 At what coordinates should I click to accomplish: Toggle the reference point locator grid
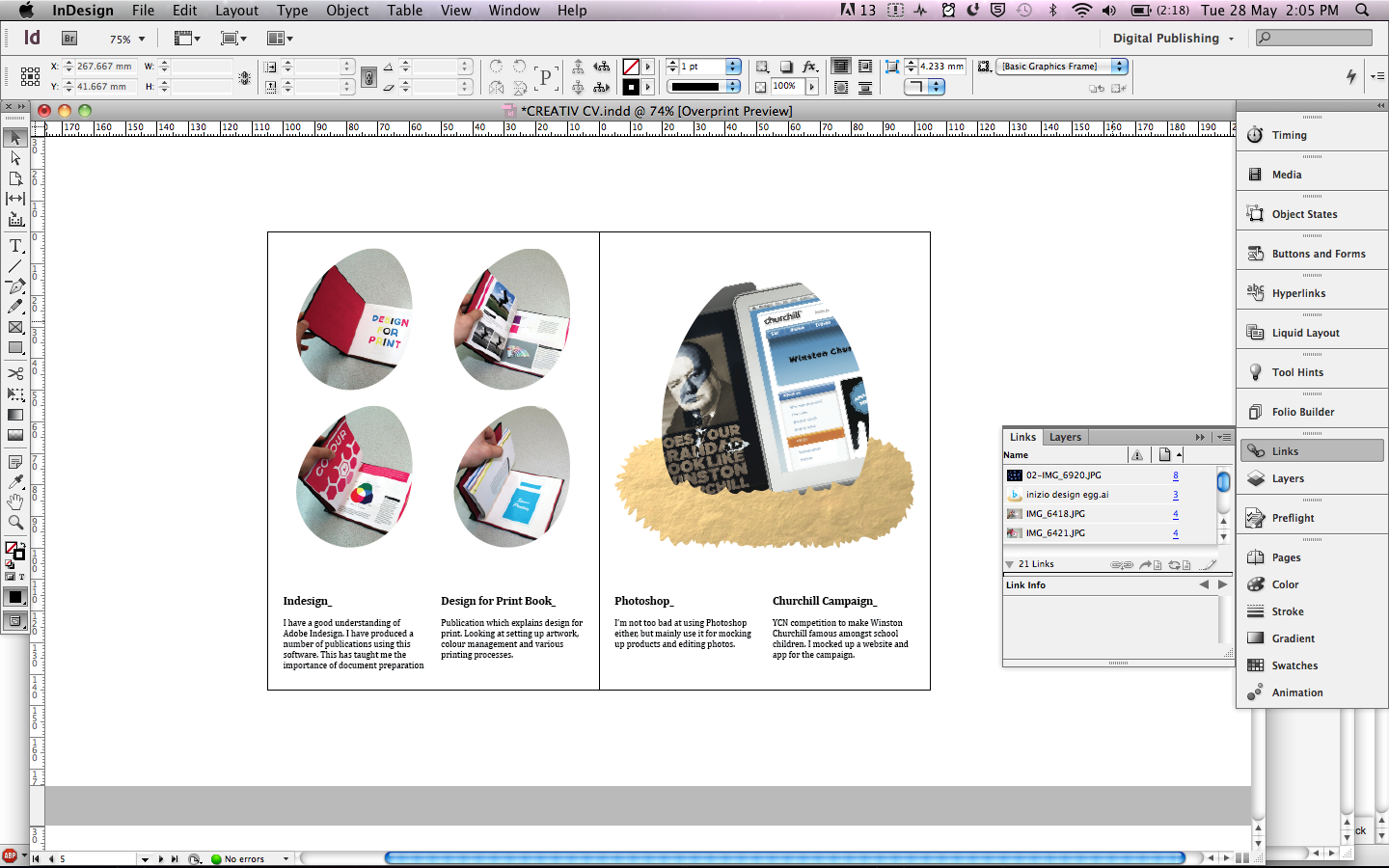tap(30, 76)
